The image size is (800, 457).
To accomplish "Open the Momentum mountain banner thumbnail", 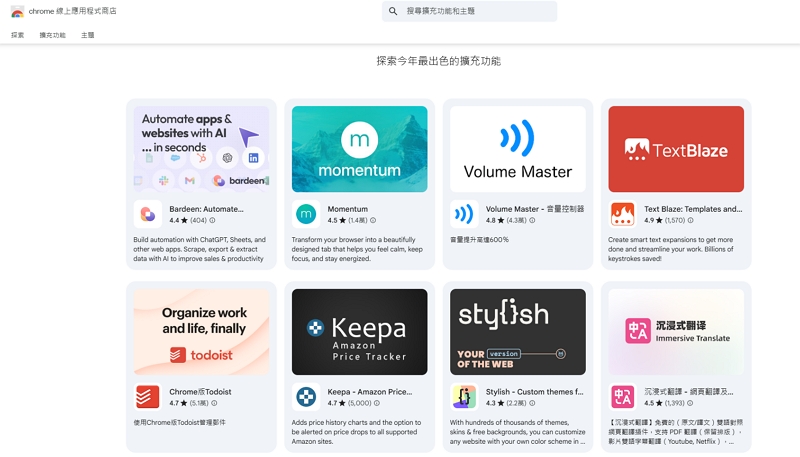I will click(x=360, y=149).
